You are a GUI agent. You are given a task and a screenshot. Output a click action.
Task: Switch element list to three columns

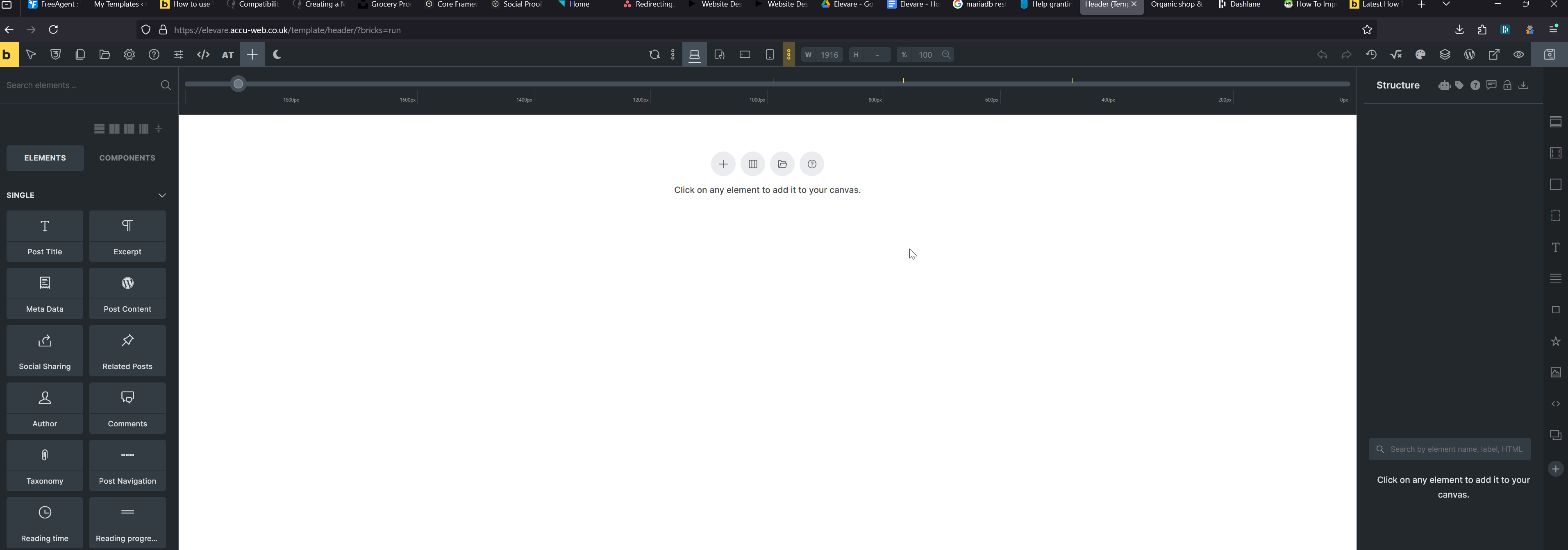click(x=129, y=129)
